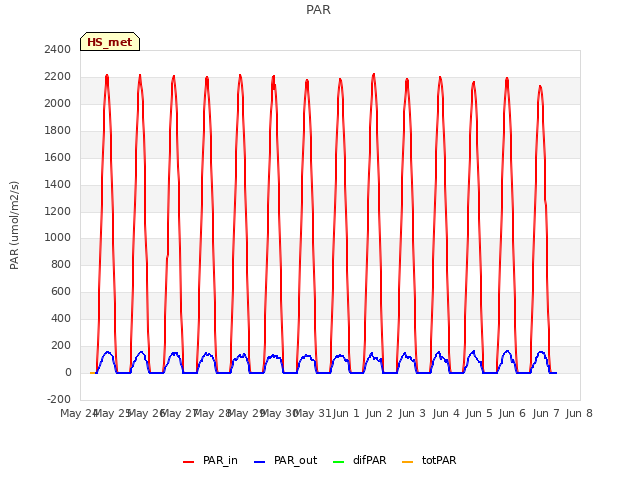The width and height of the screenshot is (640, 480).
Task: Click the 200 y-axis tick label
Action: pos(61,345)
